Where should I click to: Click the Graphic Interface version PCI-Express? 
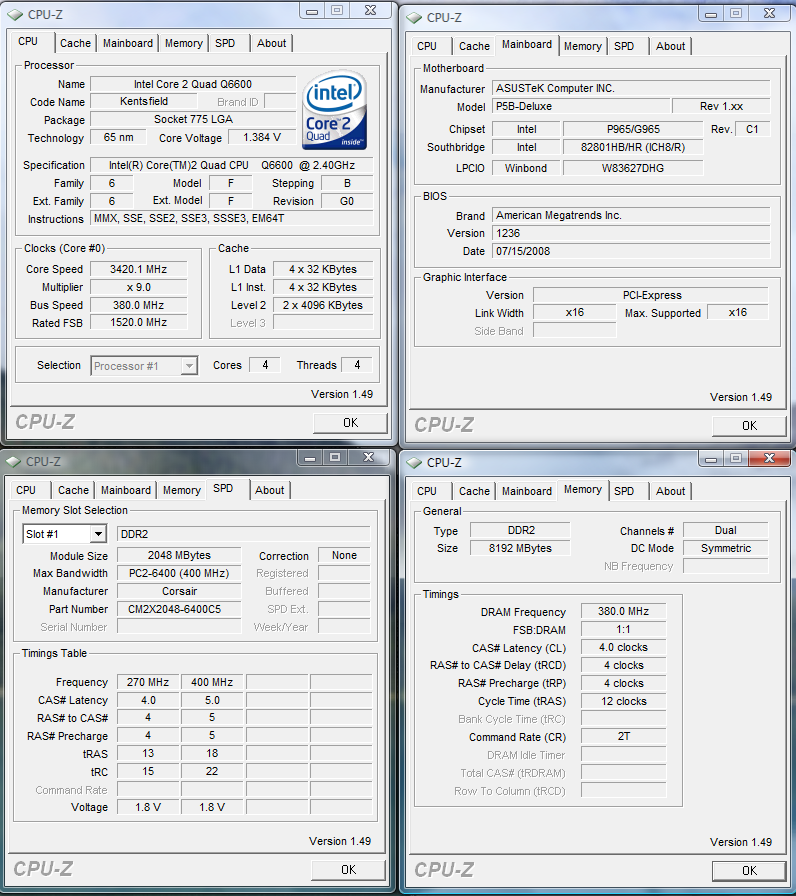[651, 295]
